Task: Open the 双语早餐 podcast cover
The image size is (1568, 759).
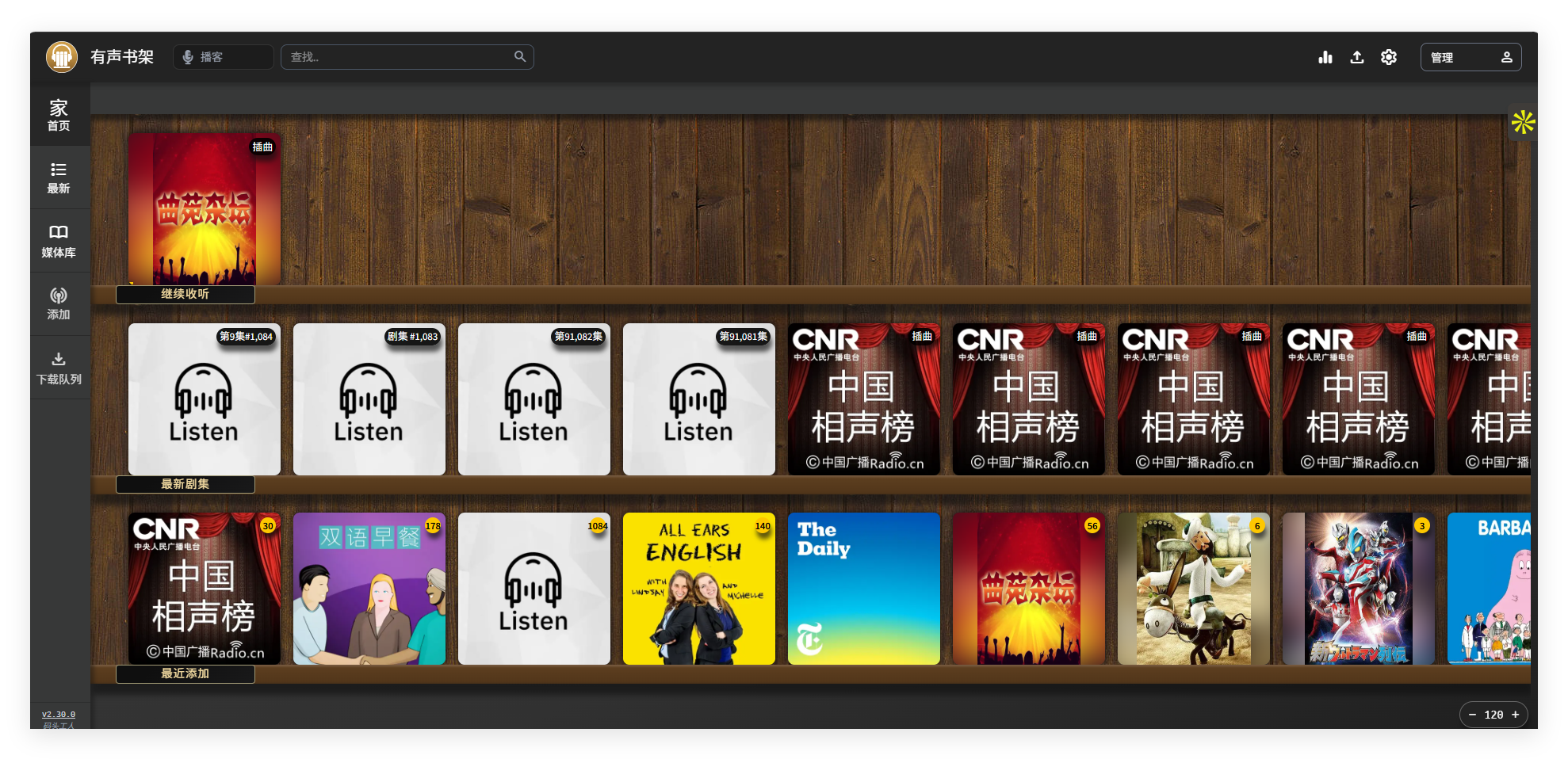Action: pyautogui.click(x=369, y=589)
